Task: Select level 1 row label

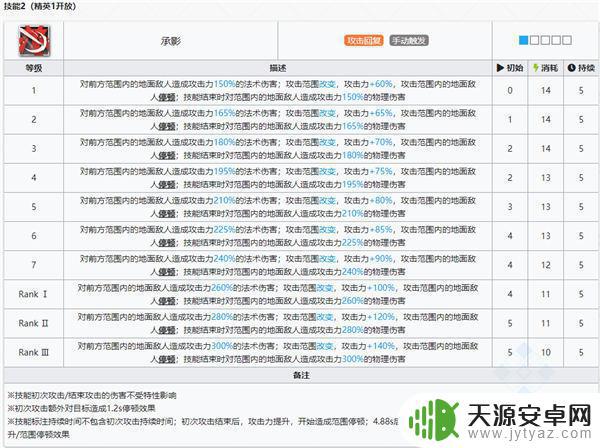Action: click(34, 91)
